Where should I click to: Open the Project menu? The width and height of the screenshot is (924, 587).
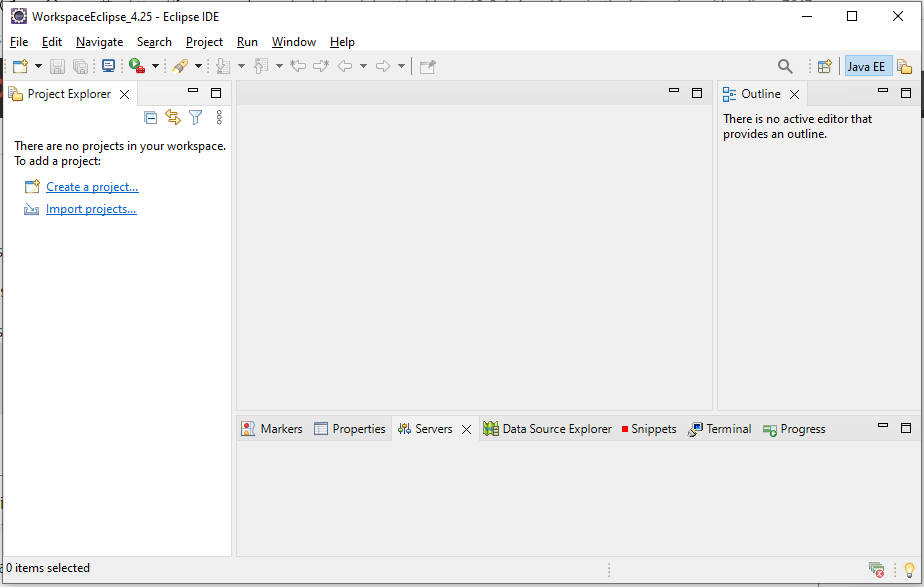(204, 42)
